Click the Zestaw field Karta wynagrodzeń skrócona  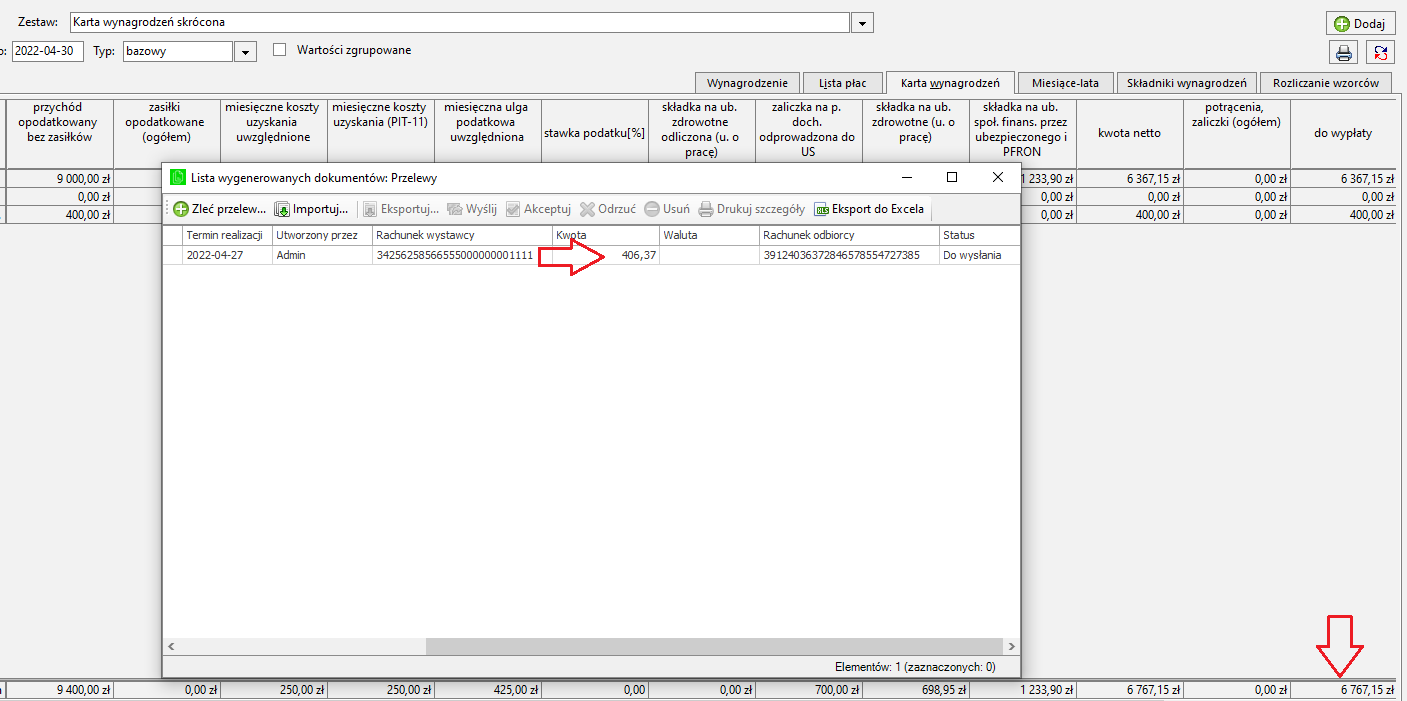tap(460, 22)
